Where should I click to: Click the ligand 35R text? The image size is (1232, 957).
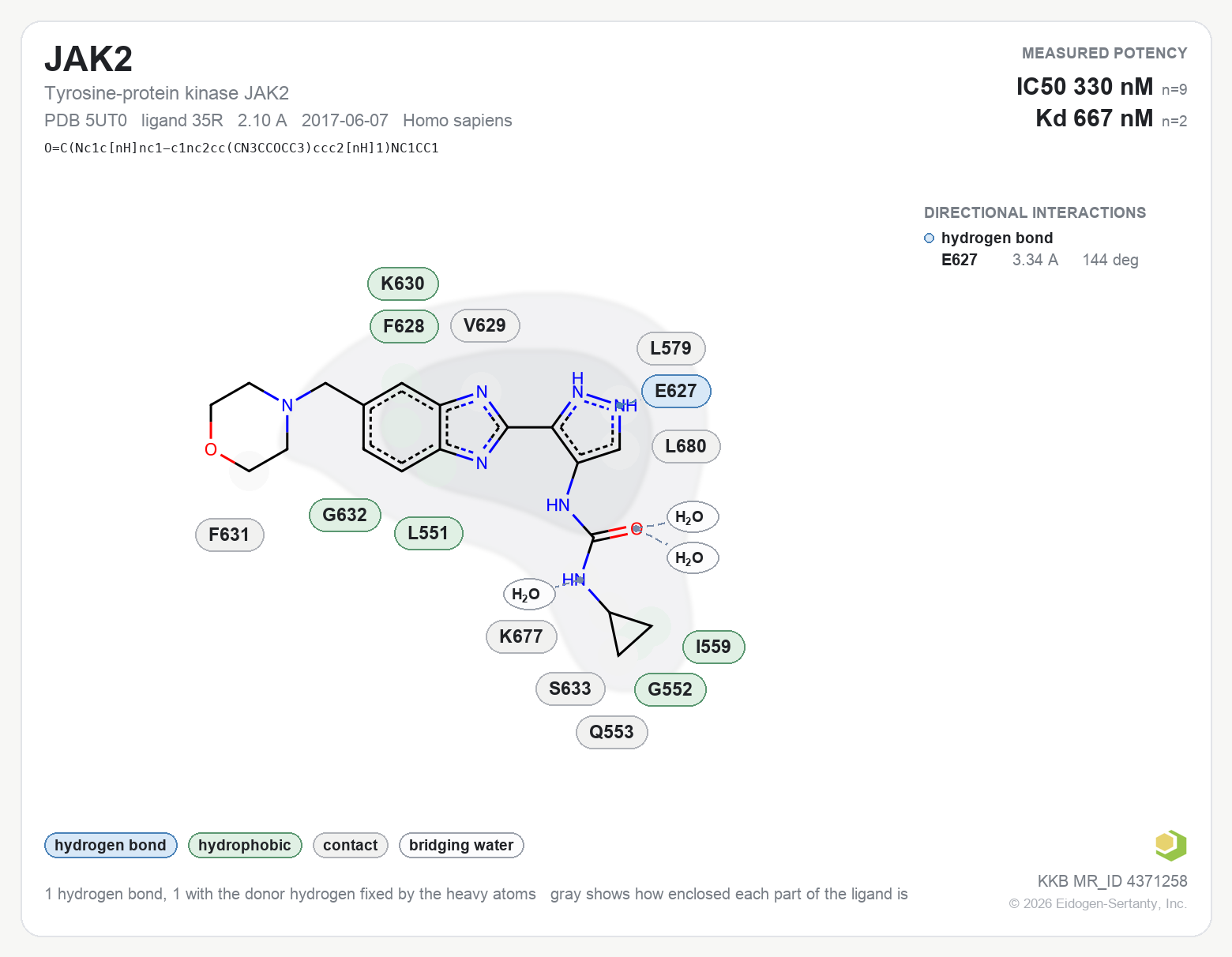click(182, 120)
